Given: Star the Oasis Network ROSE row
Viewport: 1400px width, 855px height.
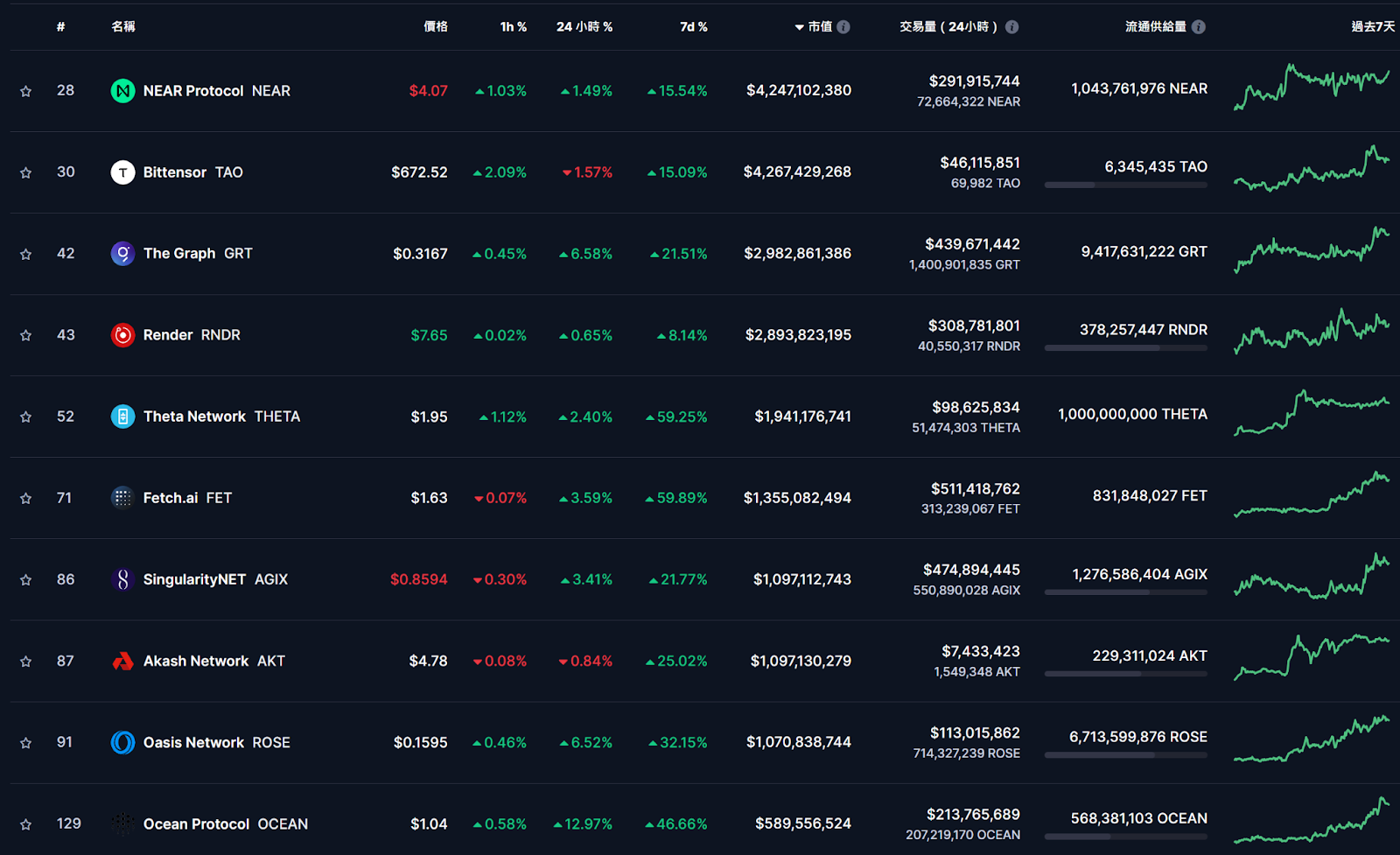Looking at the screenshot, I should coord(26,743).
